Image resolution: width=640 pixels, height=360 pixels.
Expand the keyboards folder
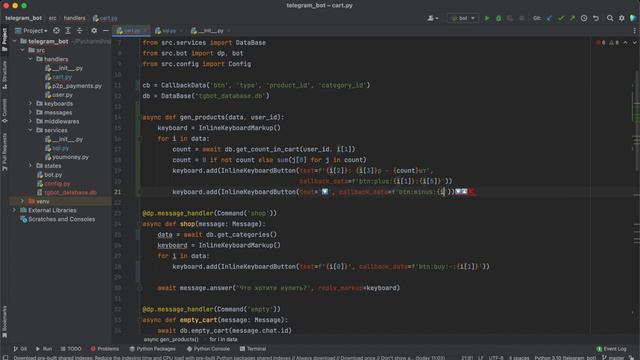click(x=31, y=104)
